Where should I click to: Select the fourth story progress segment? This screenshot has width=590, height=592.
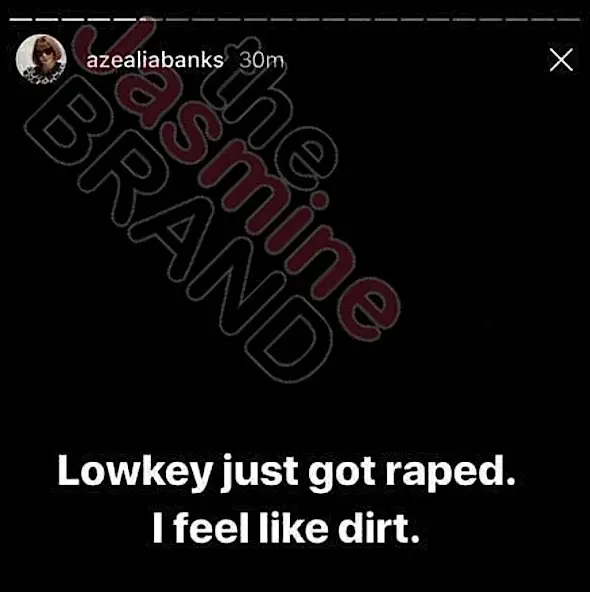click(99, 19)
